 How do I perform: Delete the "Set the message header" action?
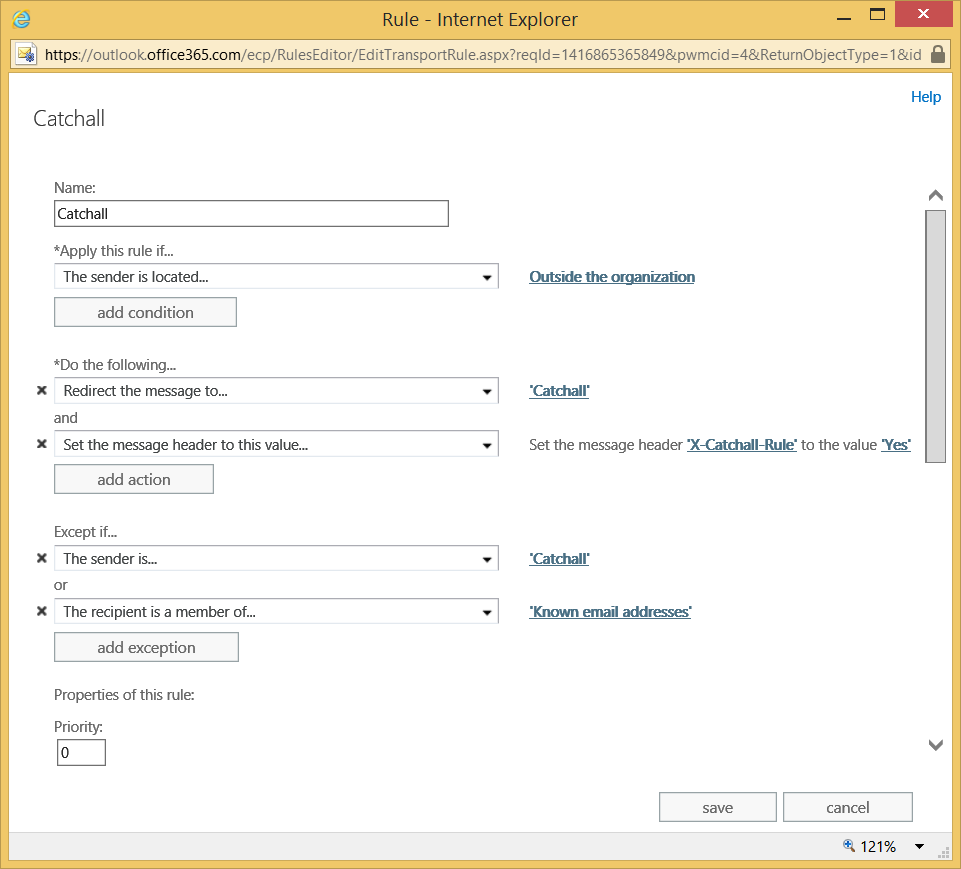pos(41,444)
